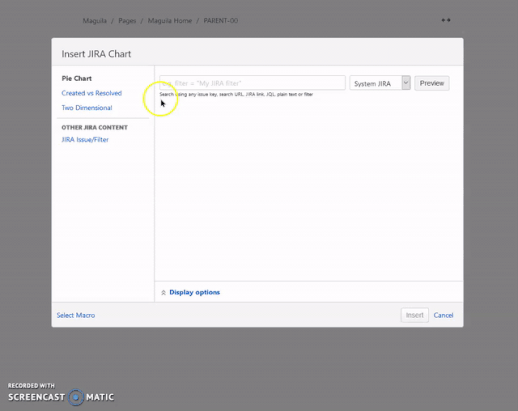Open PARENT-00 breadcrumb link
This screenshot has height=411, width=518.
click(x=221, y=21)
